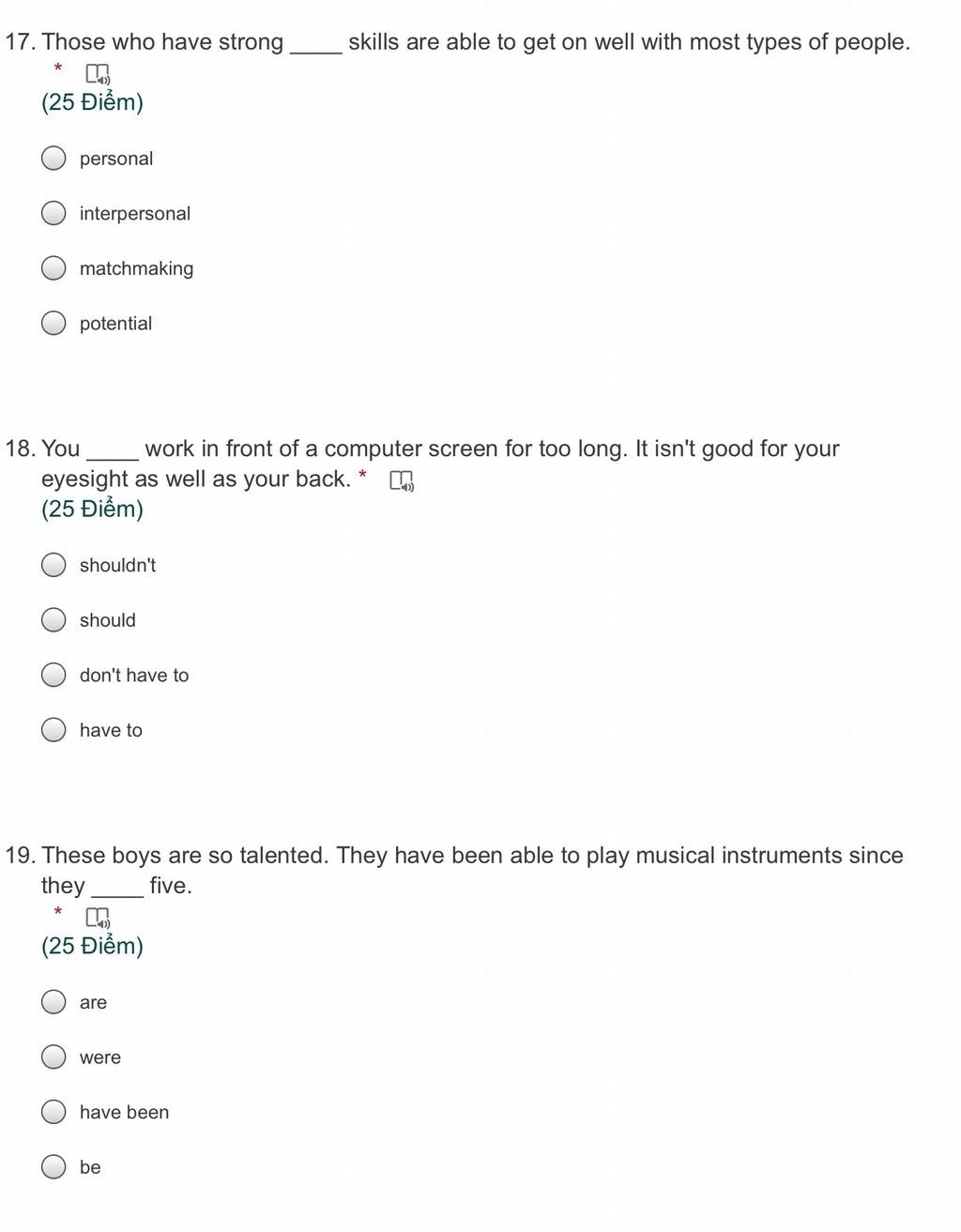Select the 'are' radio option

54,1002
